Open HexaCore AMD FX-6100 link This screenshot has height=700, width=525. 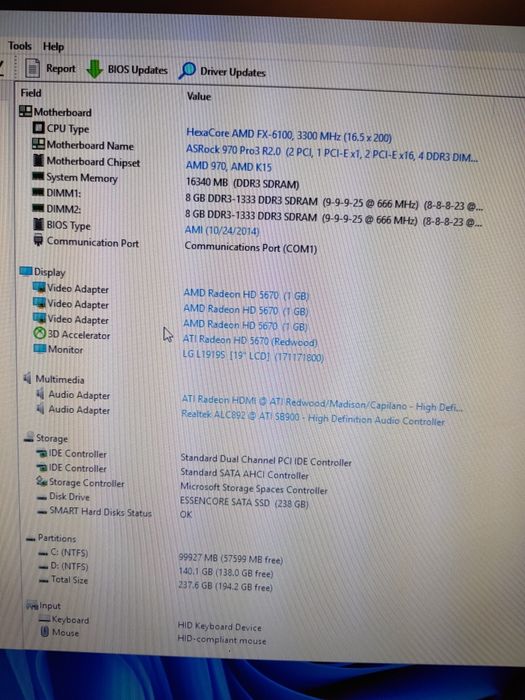289,135
